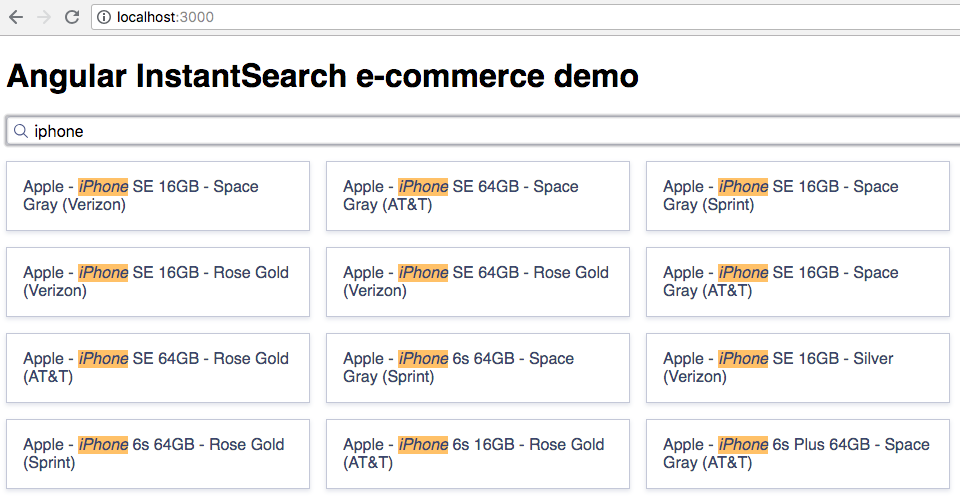This screenshot has height=500, width=960.
Task: Open iPhone SE 64GB Rose Gold Verizon card
Action: click(477, 282)
